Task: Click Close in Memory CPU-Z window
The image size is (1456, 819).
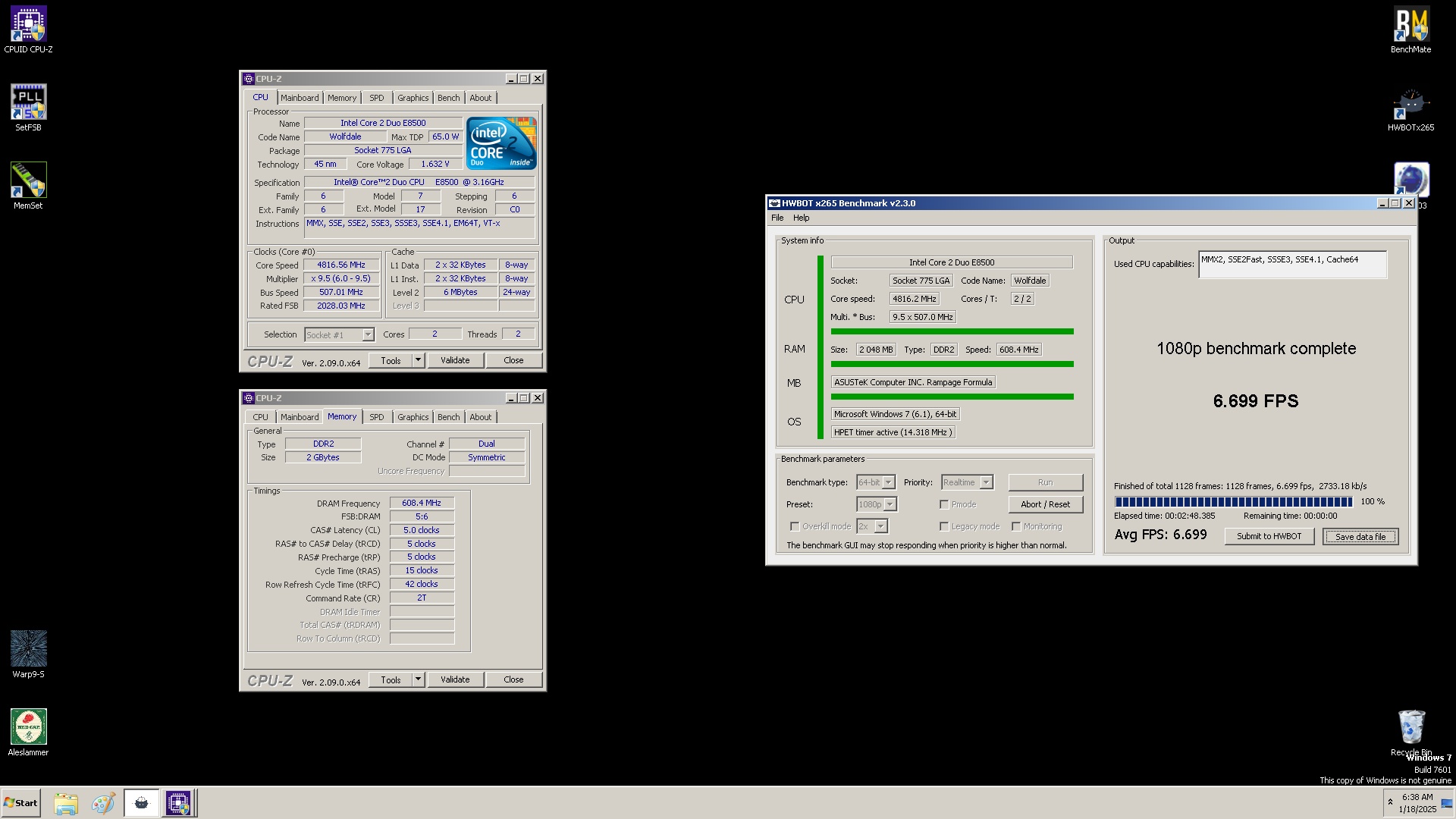Action: coord(513,679)
